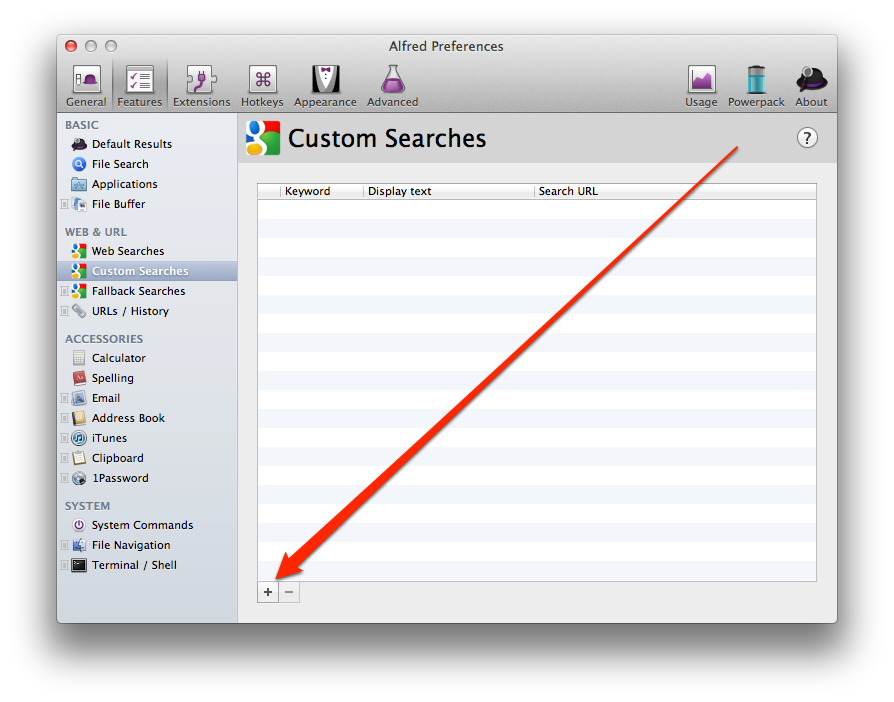The image size is (894, 702).
Task: Open Spelling settings
Action: (147, 378)
